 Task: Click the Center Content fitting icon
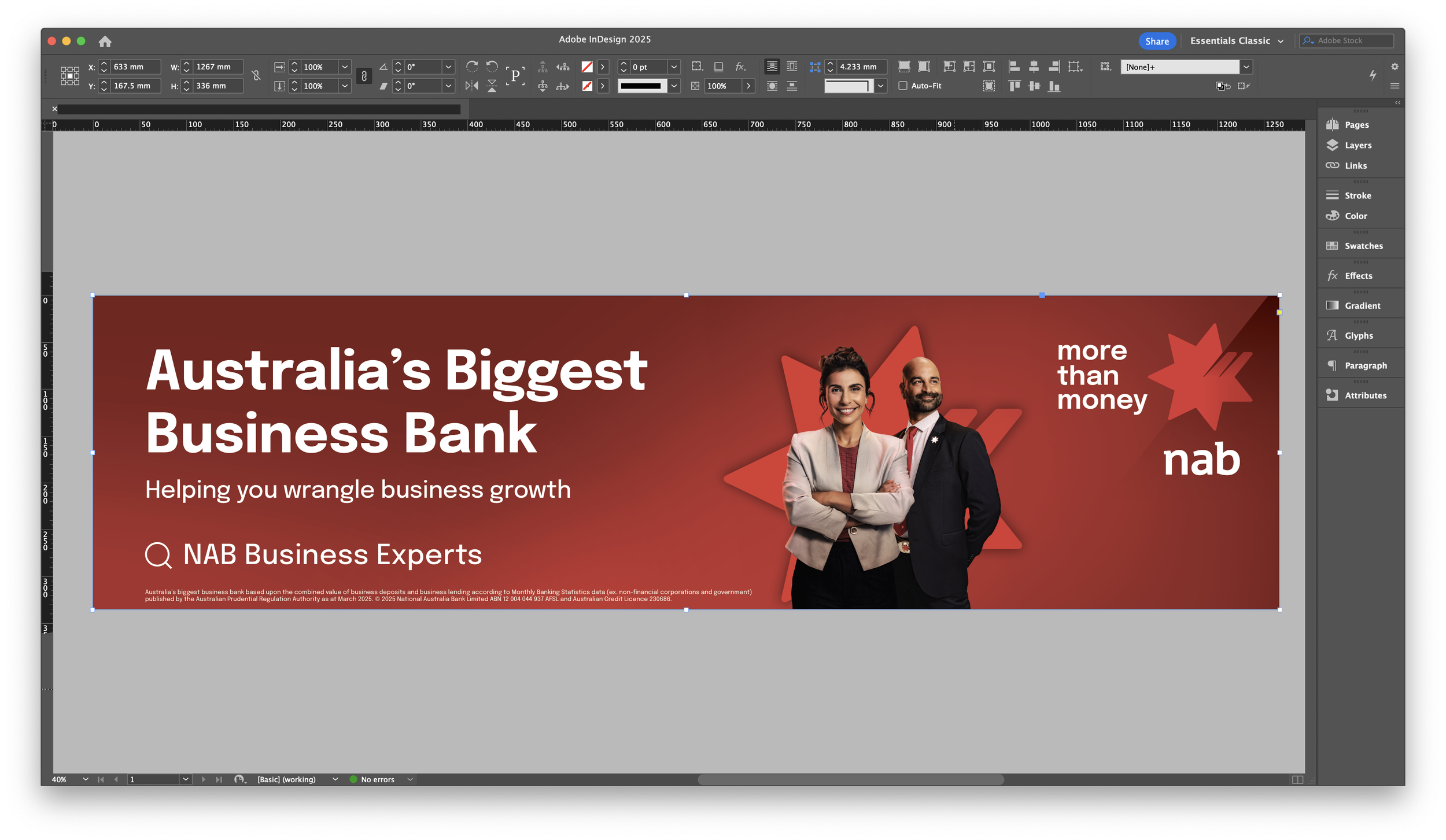[x=989, y=66]
